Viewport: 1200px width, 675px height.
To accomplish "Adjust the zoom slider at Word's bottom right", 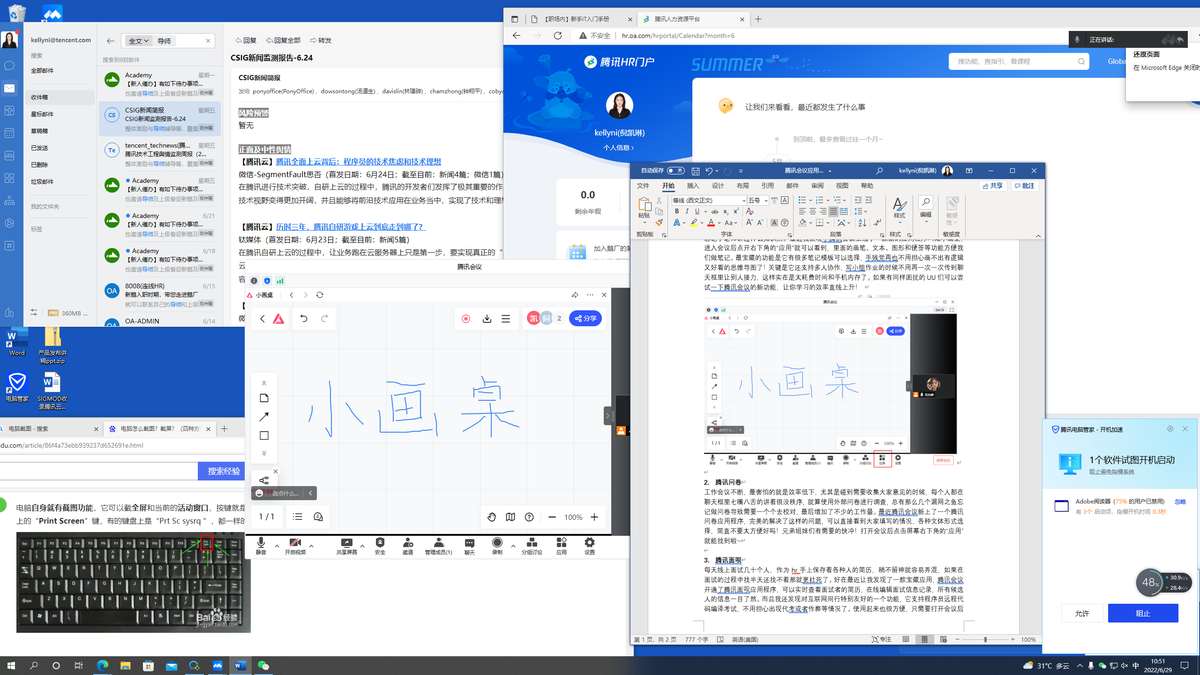I will [986, 639].
